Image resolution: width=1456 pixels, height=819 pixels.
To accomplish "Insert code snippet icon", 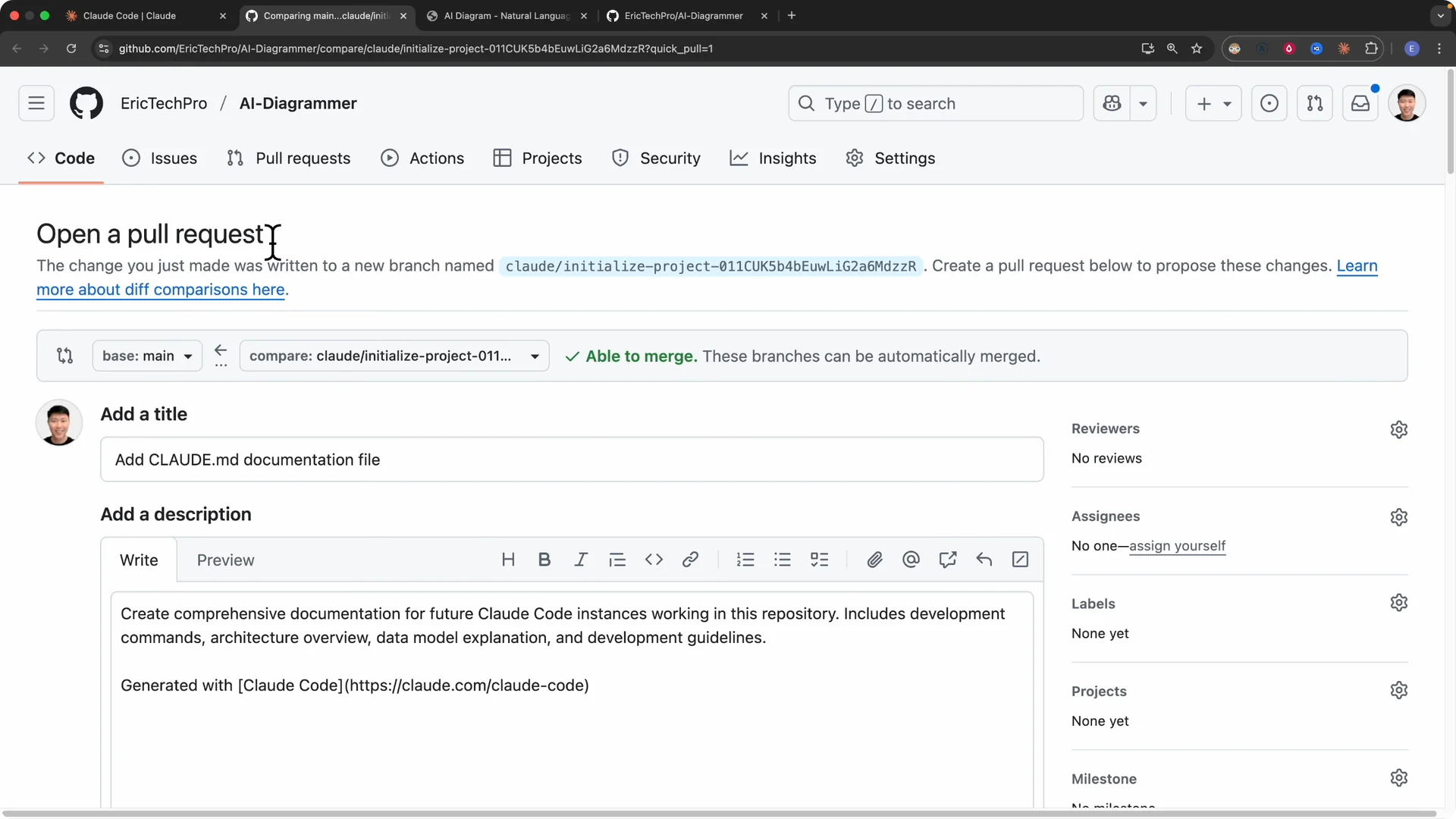I will tap(654, 560).
